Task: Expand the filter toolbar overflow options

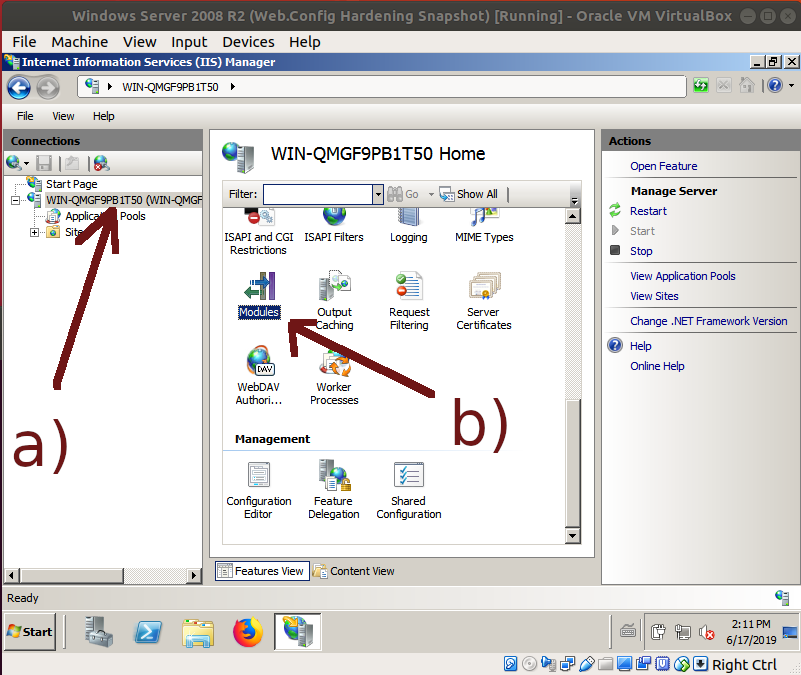Action: click(575, 200)
